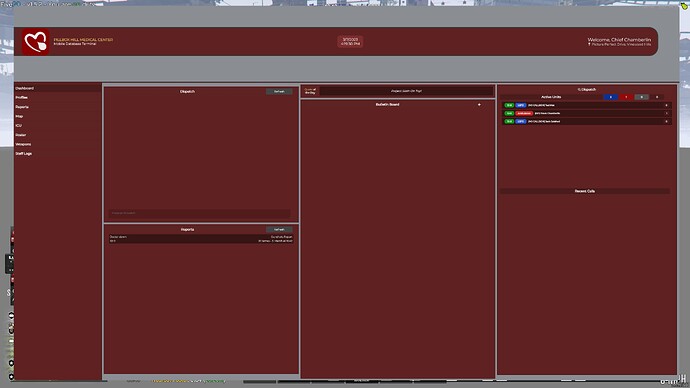Open the Map sidebar page
The width and height of the screenshot is (690, 388).
click(x=58, y=117)
